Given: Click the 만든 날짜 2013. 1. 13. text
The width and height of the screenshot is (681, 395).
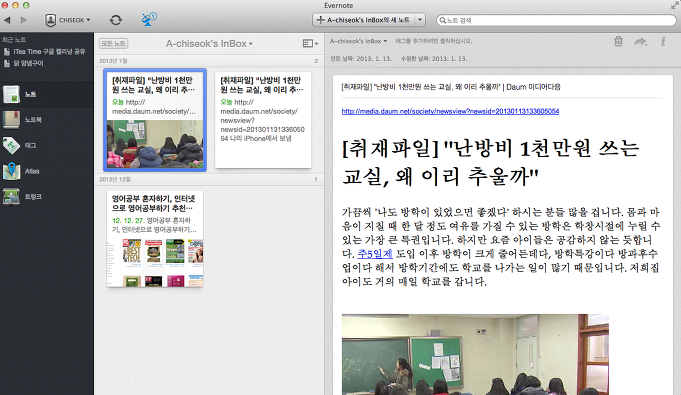Looking at the screenshot, I should 362,59.
